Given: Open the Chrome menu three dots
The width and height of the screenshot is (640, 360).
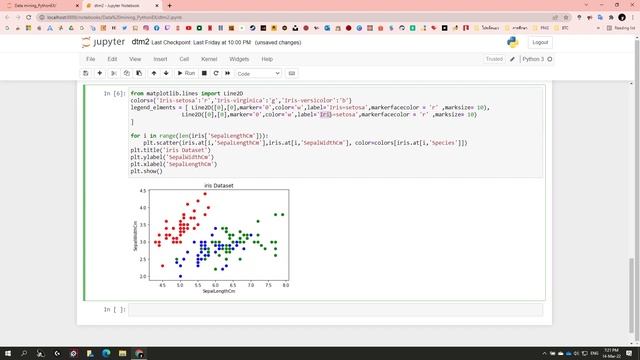Looking at the screenshot, I should pos(633,17).
